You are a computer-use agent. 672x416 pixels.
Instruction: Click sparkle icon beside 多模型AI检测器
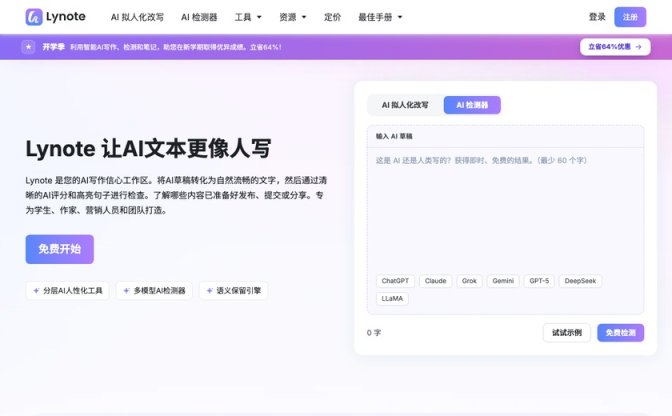pyautogui.click(x=126, y=290)
